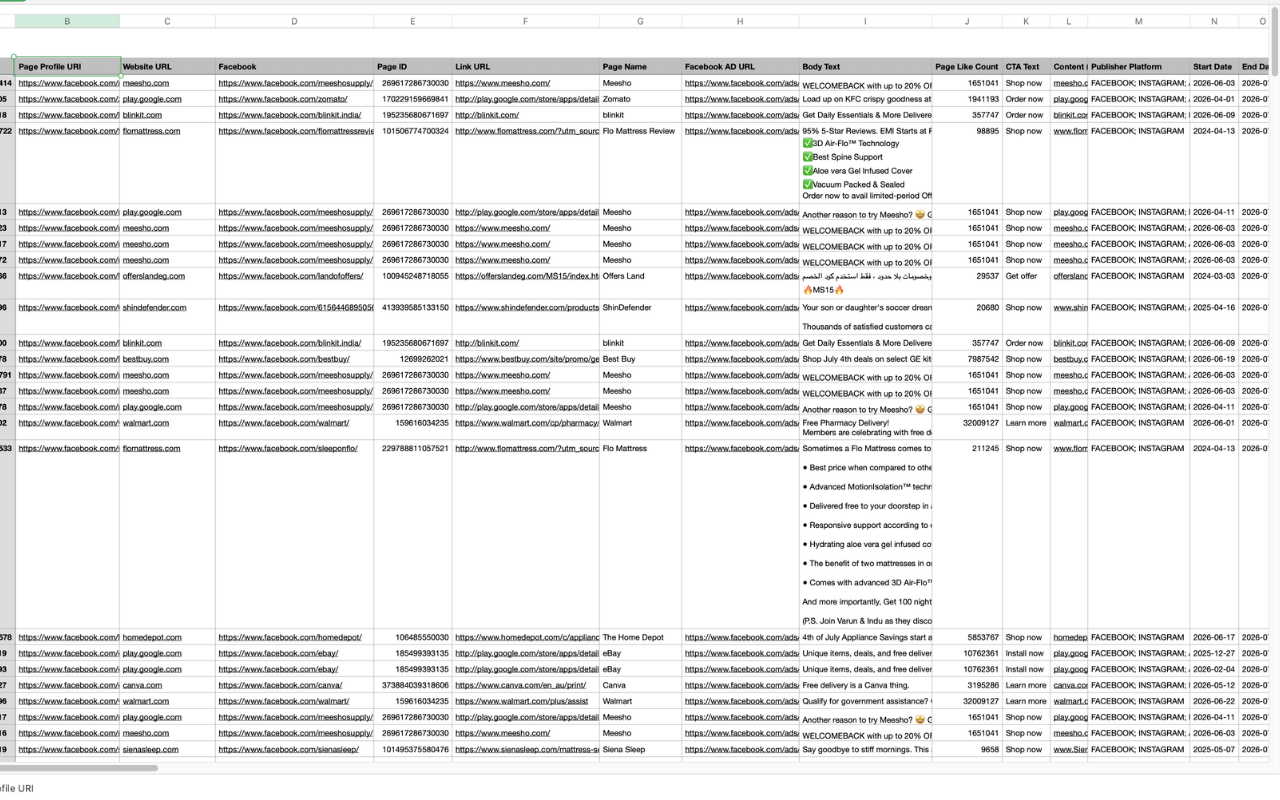1280x800 pixels.
Task: Open the facebook.com/homedepot/ link
Action: click(x=290, y=637)
